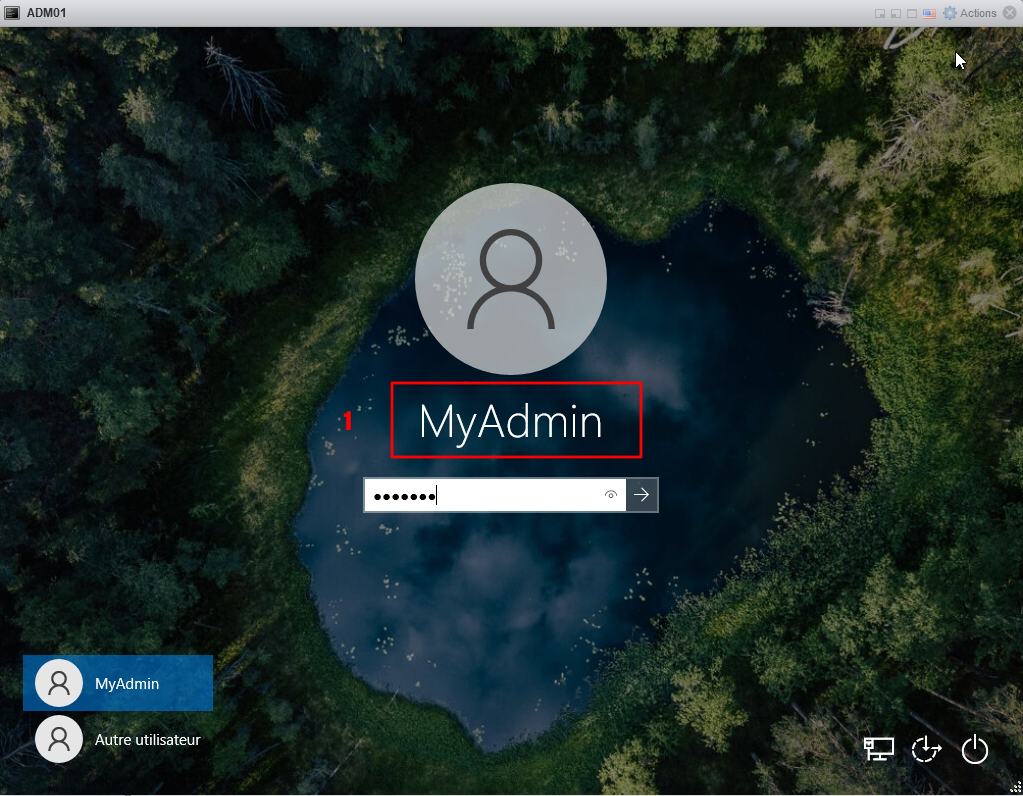This screenshot has width=1023, height=796.
Task: Click the power button icon
Action: click(975, 750)
